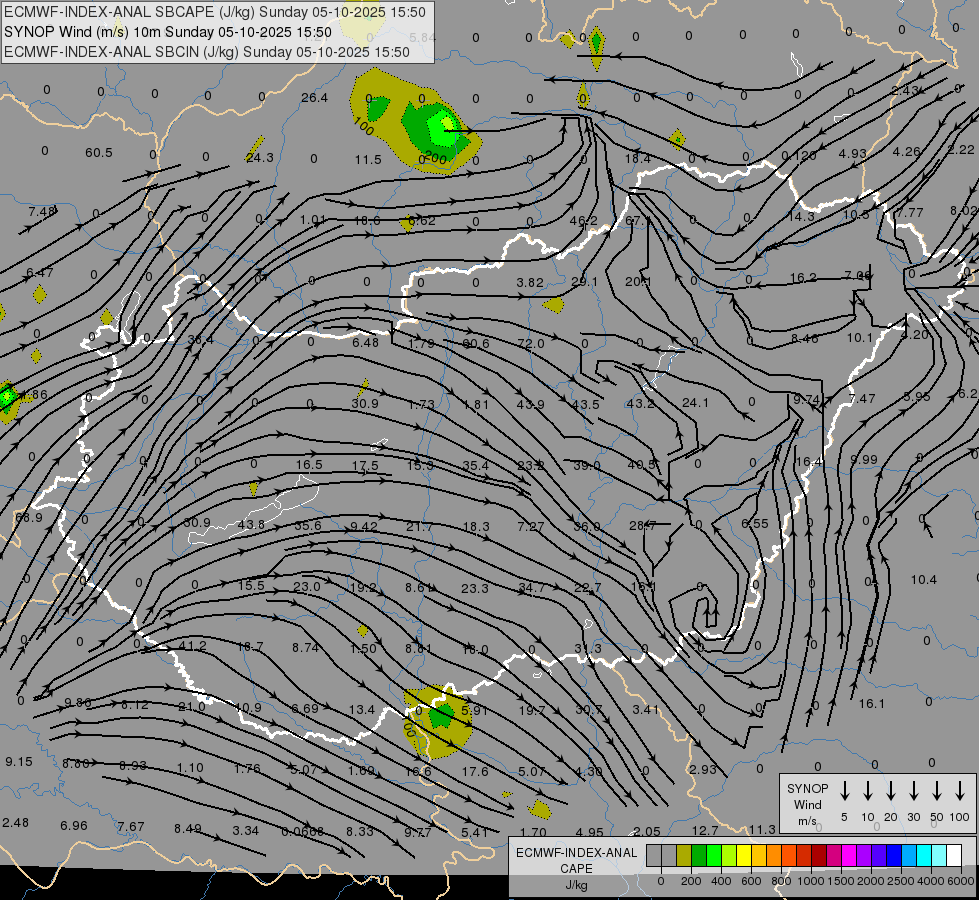Screen dimensions: 979x900
Task: Click the '35.4' value on the map
Action: 476,465
